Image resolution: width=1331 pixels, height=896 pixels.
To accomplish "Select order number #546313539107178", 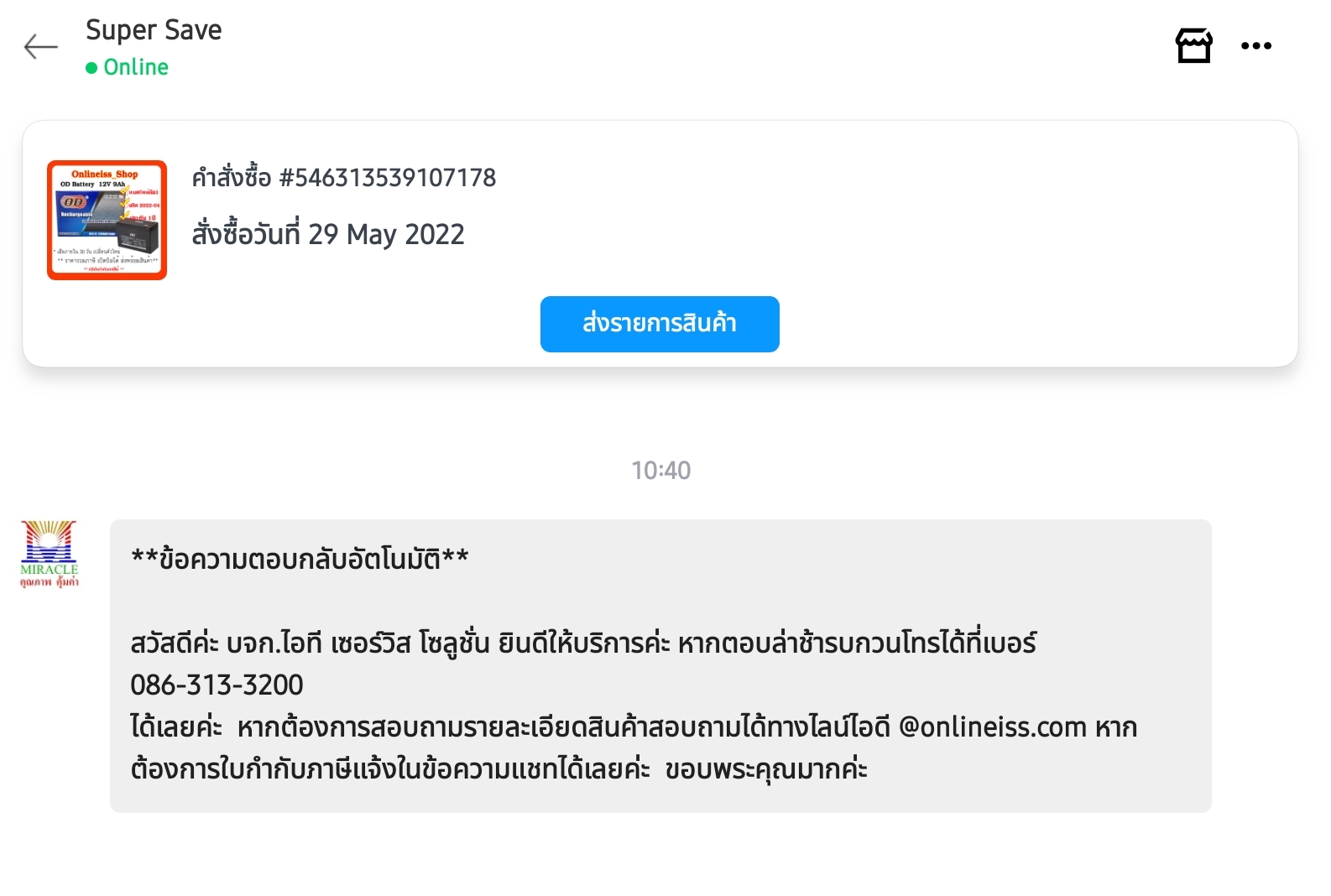I will pyautogui.click(x=388, y=178).
